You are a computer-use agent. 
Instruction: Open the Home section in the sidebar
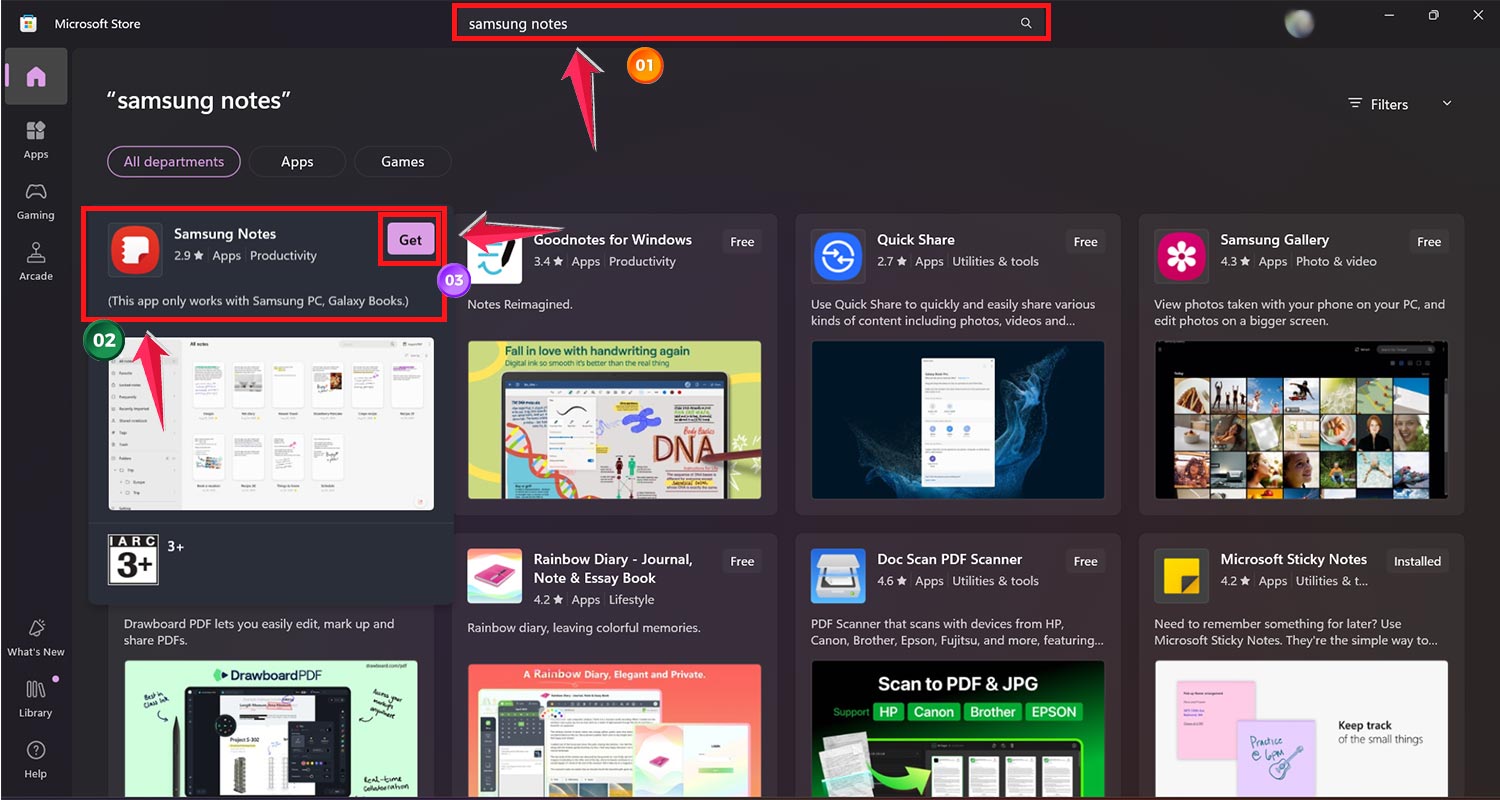(35, 76)
